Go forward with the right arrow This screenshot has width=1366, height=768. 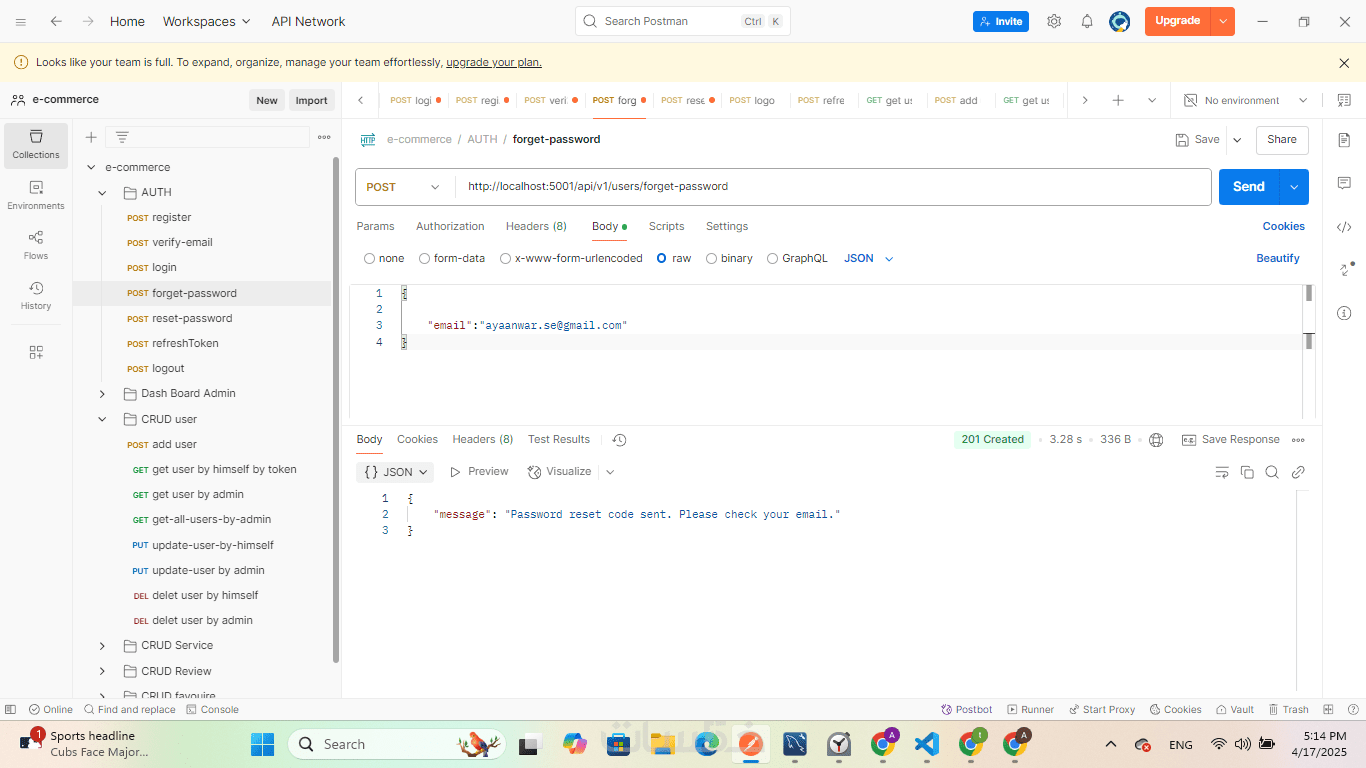point(88,21)
